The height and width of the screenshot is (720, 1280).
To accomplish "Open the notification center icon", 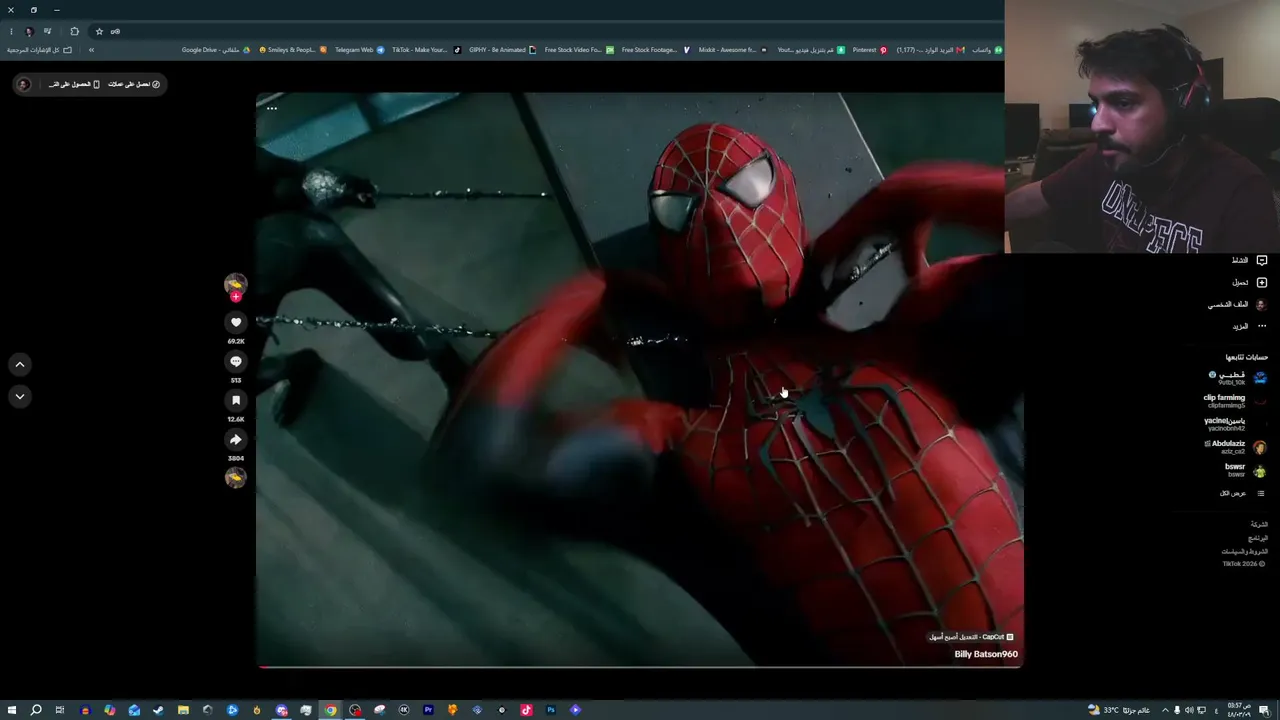I will click(x=1265, y=710).
